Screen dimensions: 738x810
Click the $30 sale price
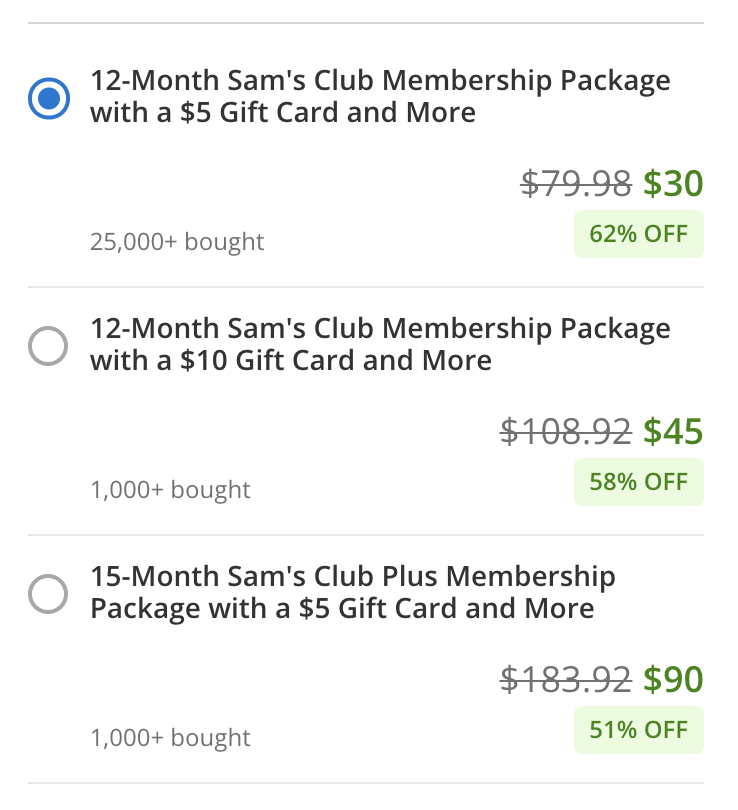676,184
